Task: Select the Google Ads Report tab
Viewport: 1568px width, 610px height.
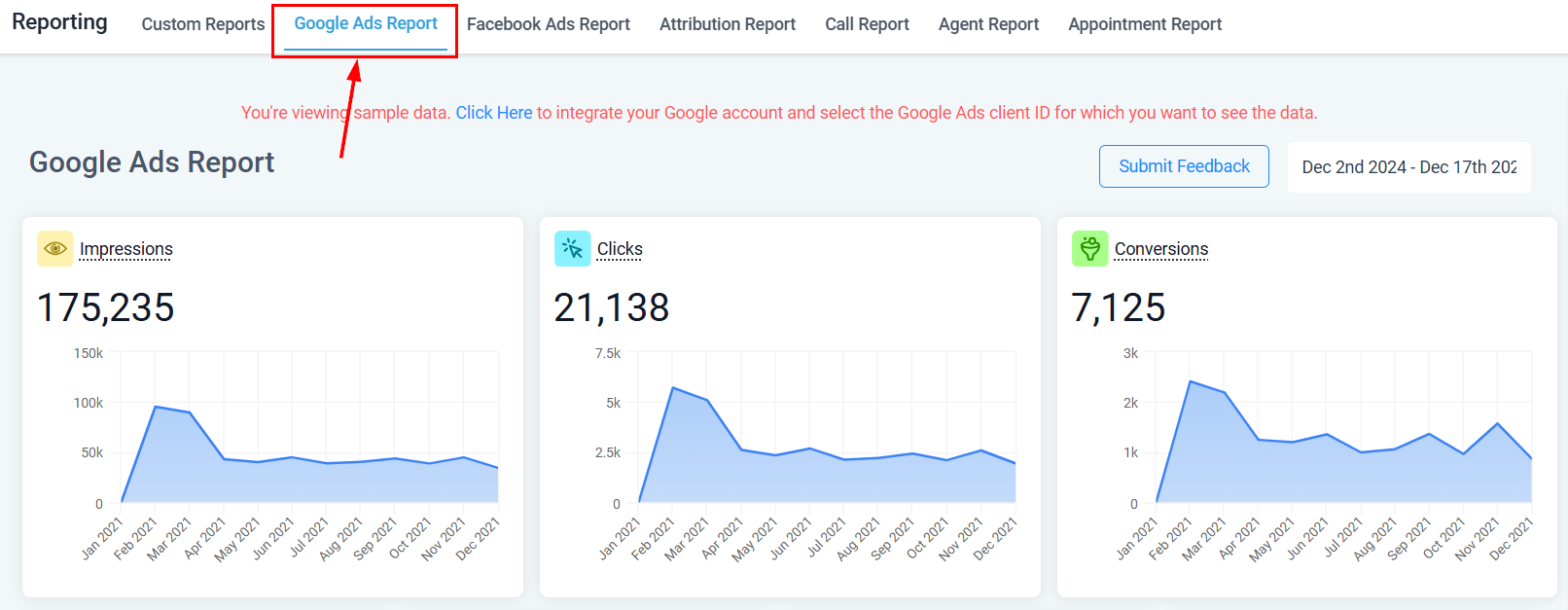Action: pos(366,24)
